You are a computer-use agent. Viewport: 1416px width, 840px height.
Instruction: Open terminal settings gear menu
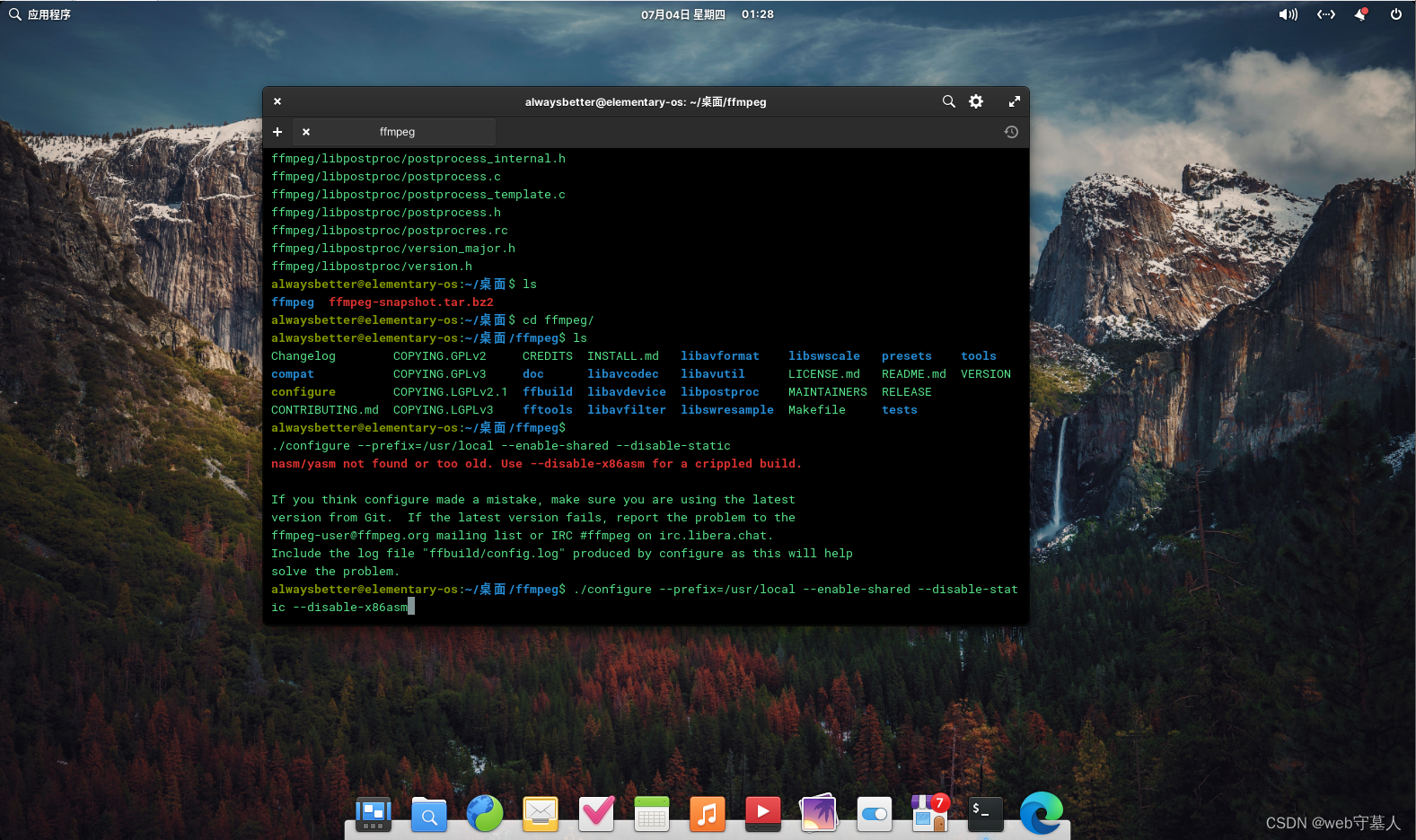pyautogui.click(x=976, y=101)
